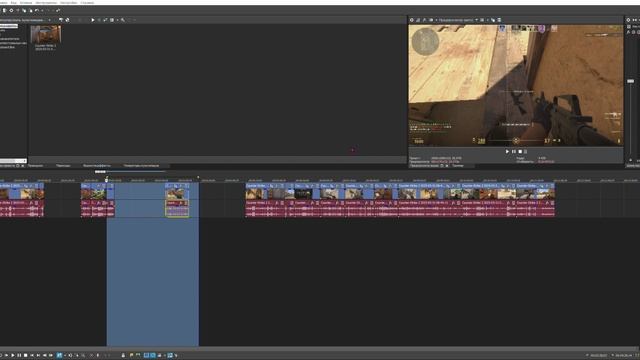Open the Настройки menu
The height and width of the screenshot is (360, 640).
[69, 2]
